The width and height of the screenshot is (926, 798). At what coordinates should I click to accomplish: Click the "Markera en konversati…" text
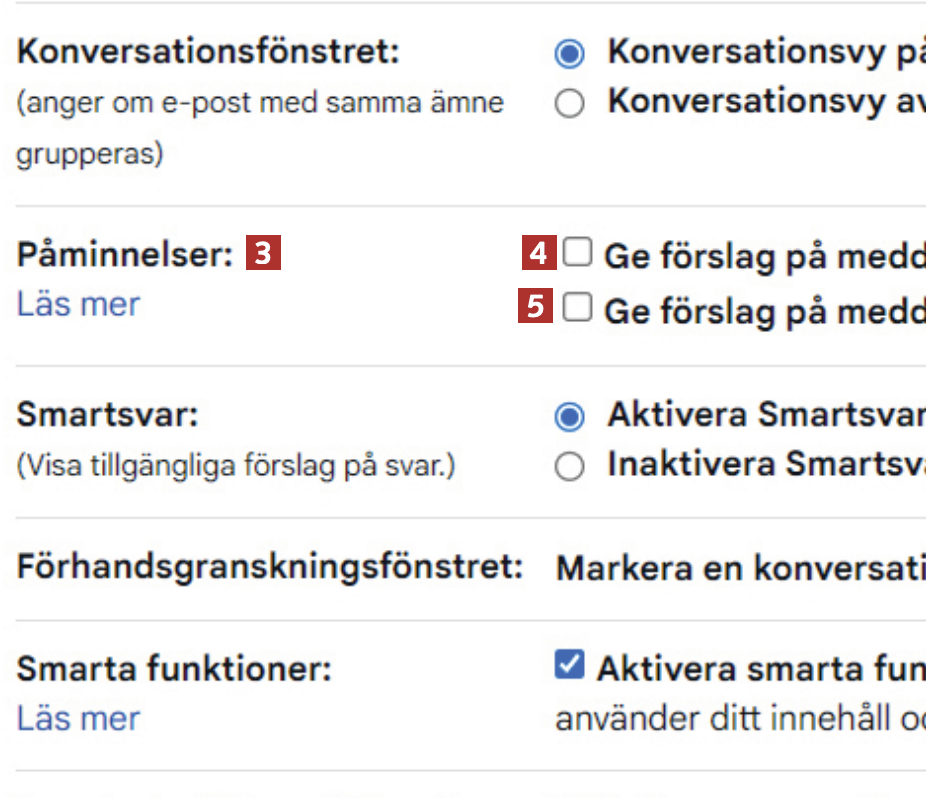[740, 568]
